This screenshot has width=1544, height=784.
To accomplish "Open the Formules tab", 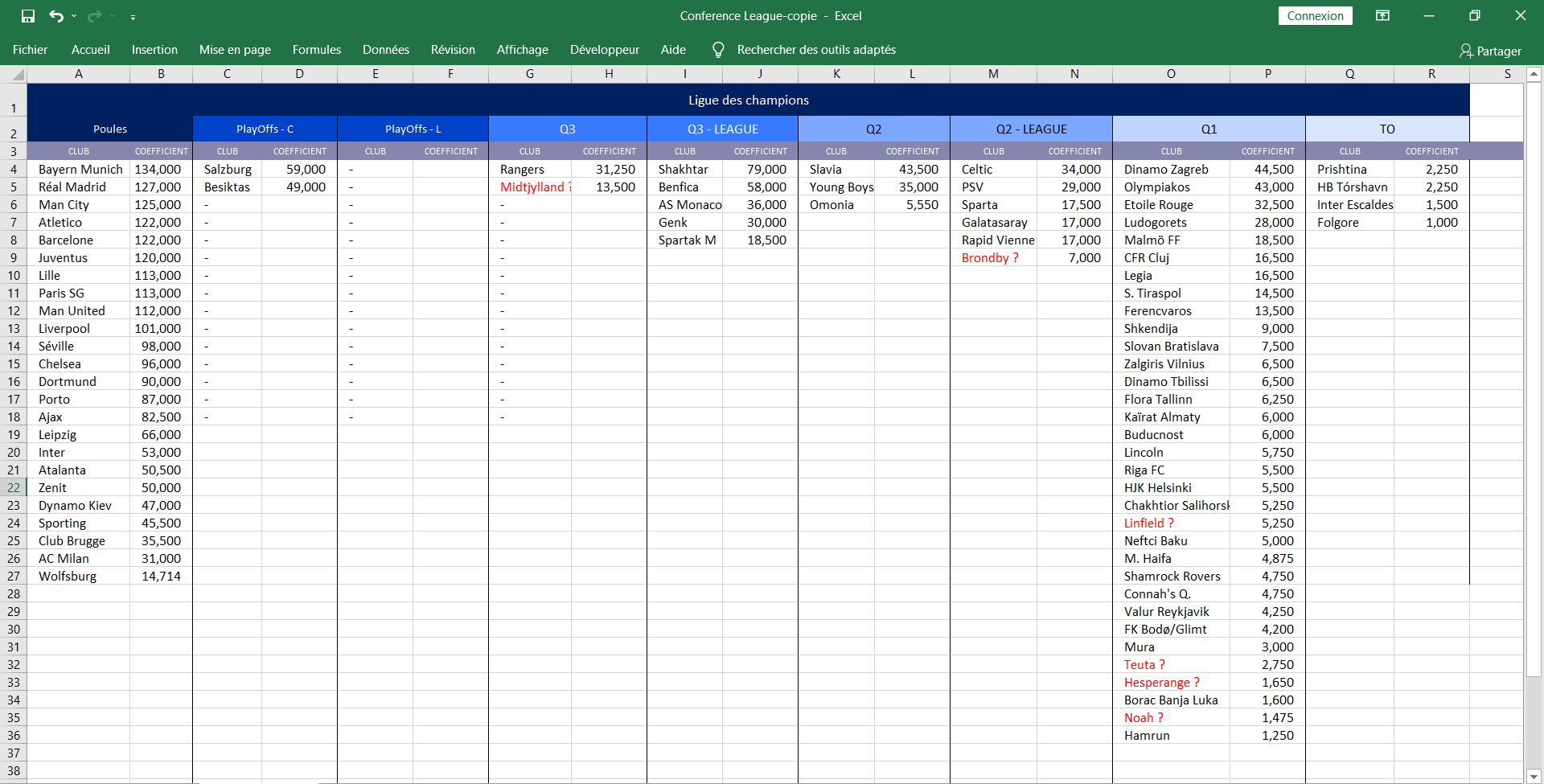I will coord(317,50).
